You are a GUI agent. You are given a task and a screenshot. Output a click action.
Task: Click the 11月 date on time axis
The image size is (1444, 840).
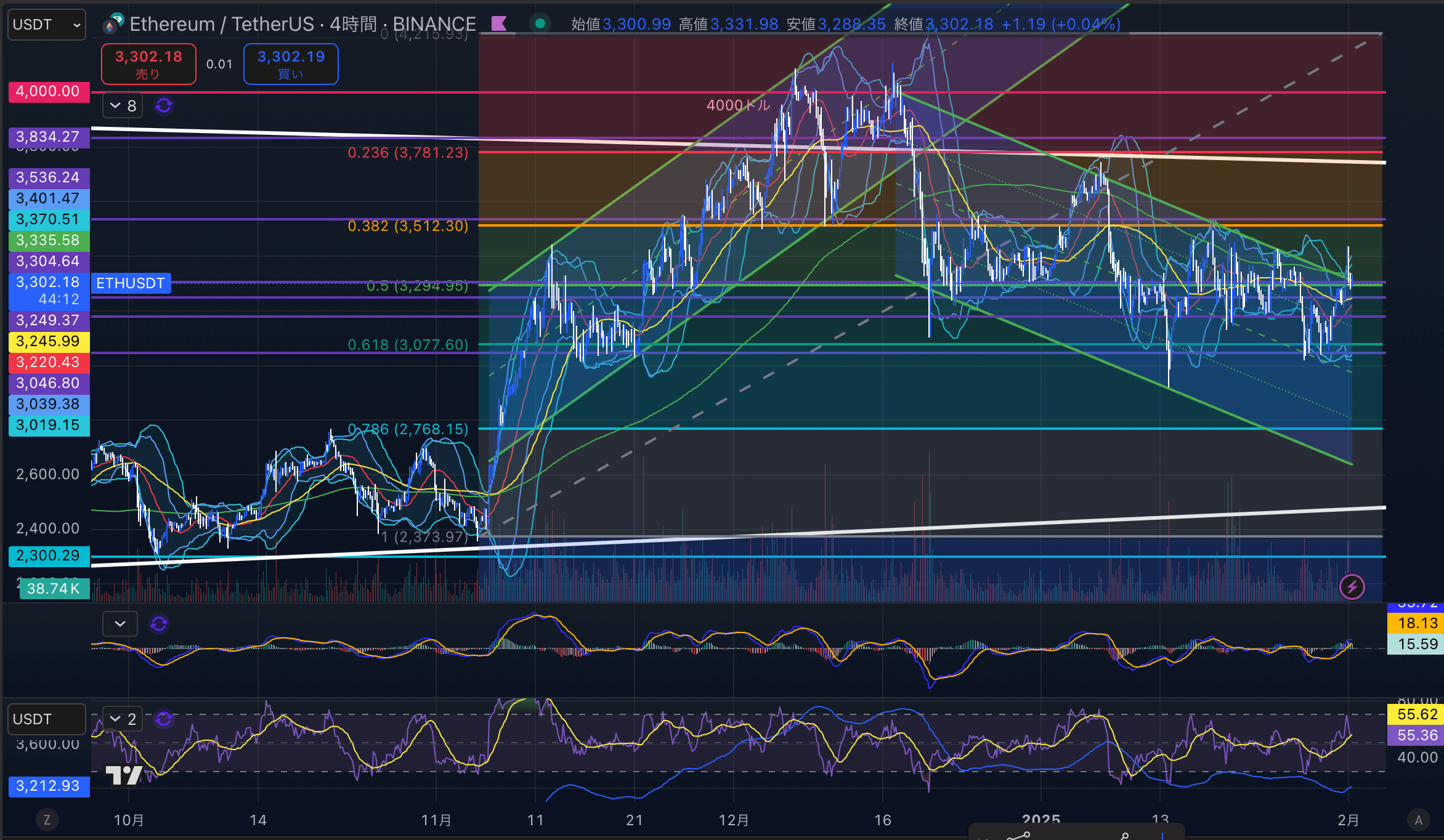[436, 820]
